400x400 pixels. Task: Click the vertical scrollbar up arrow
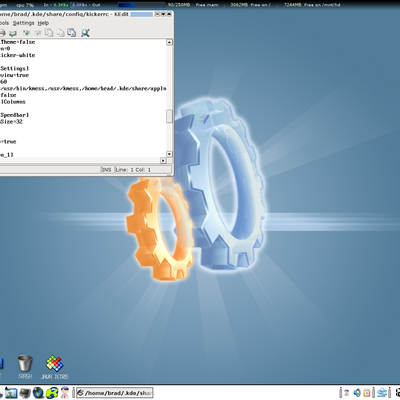pyautogui.click(x=169, y=42)
